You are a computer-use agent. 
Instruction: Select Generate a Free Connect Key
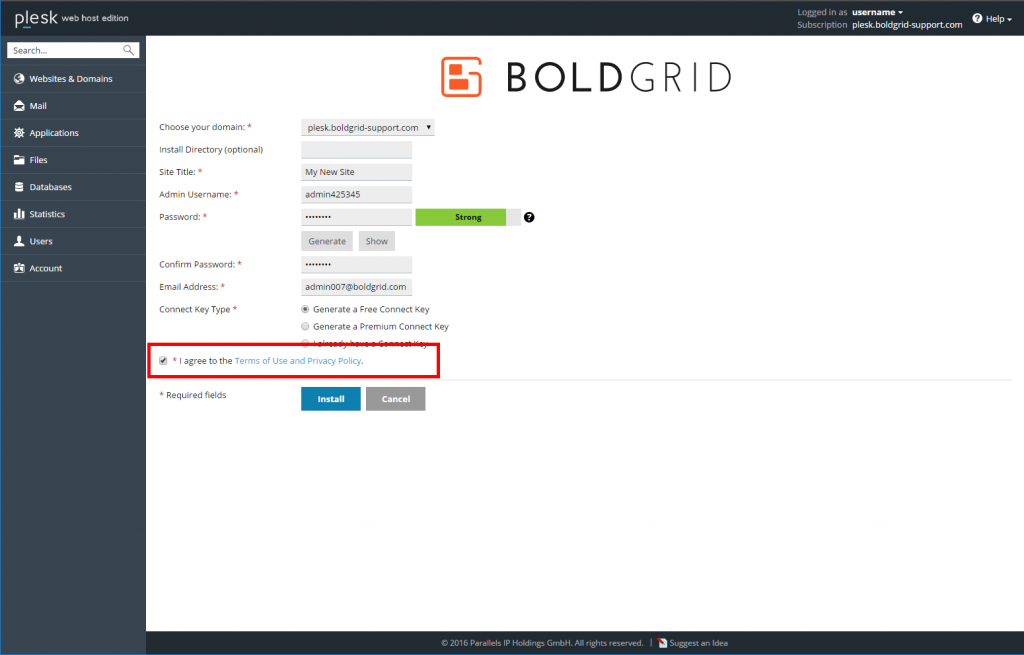[x=305, y=309]
